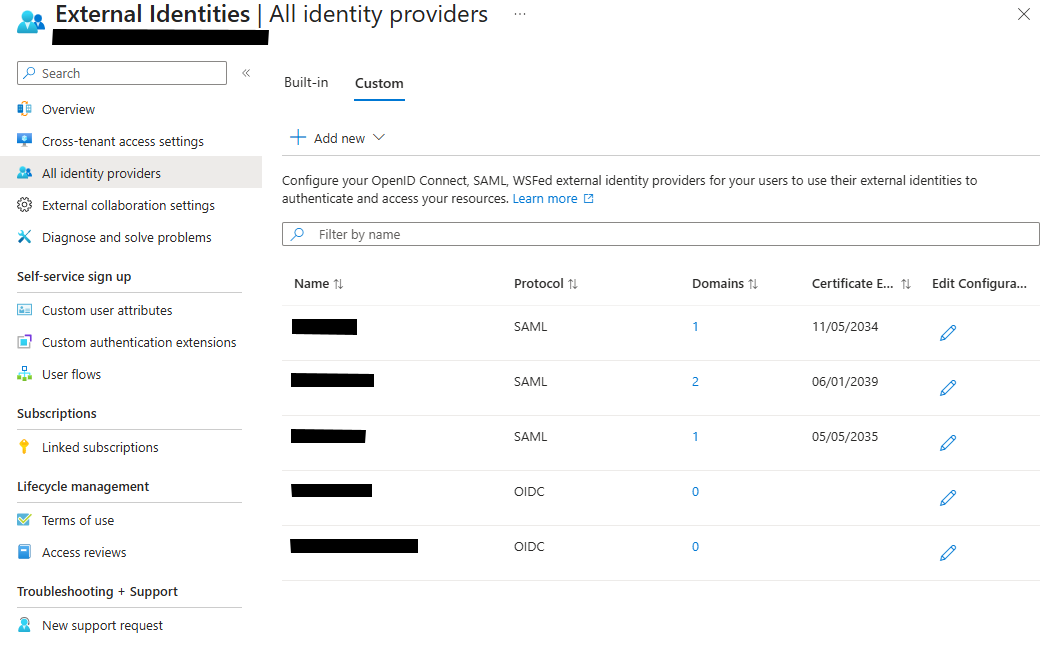Open Cross-tenant access settings
Screen dimensions: 1045x646
(115, 140)
